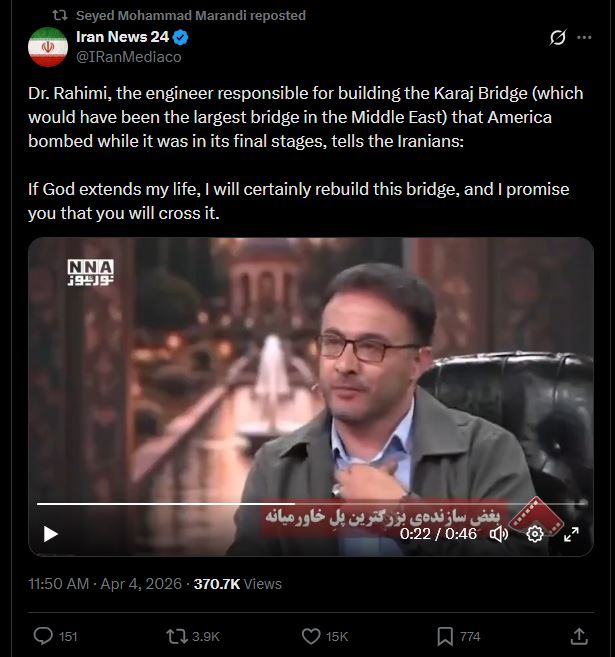Open Seyed Mohammad Marandi reposted link
The width and height of the screenshot is (615, 657).
191,15
